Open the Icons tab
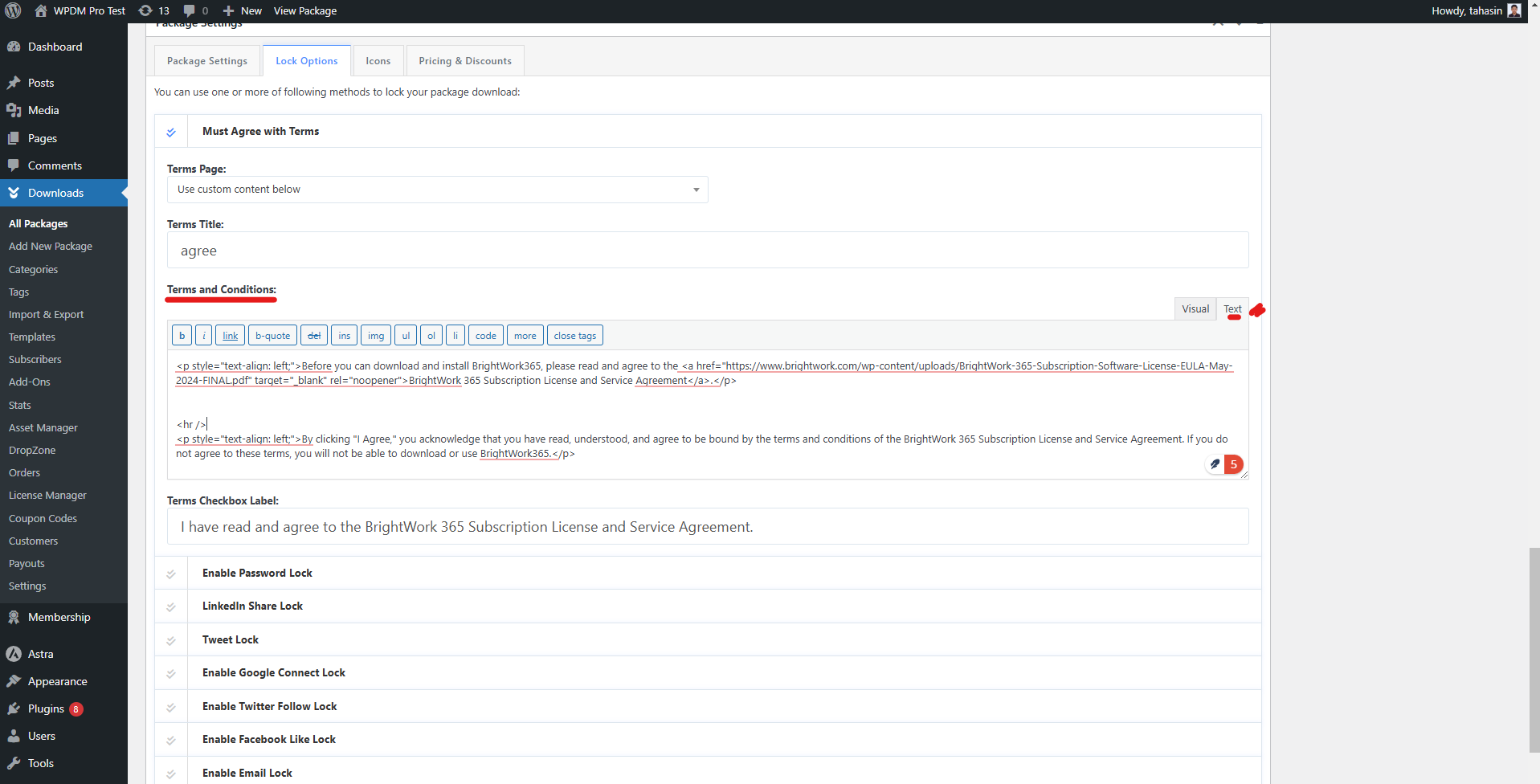The image size is (1540, 784). coord(378,61)
